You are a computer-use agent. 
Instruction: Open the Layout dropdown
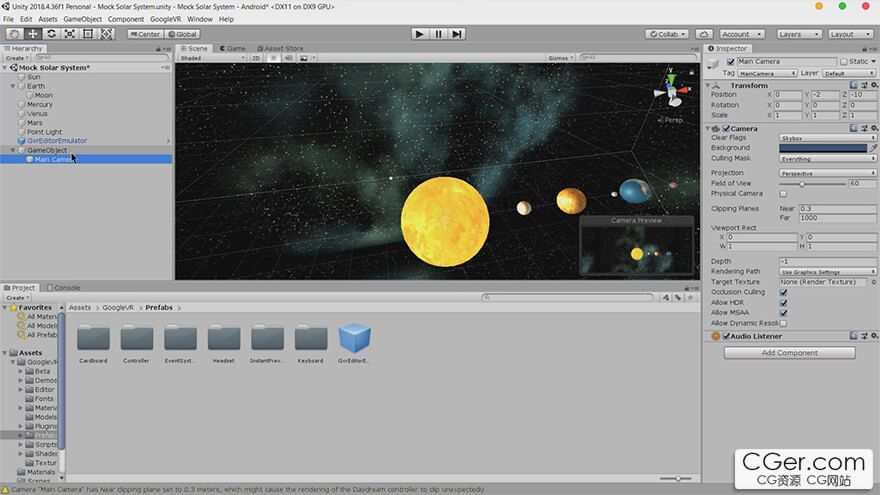[x=850, y=34]
